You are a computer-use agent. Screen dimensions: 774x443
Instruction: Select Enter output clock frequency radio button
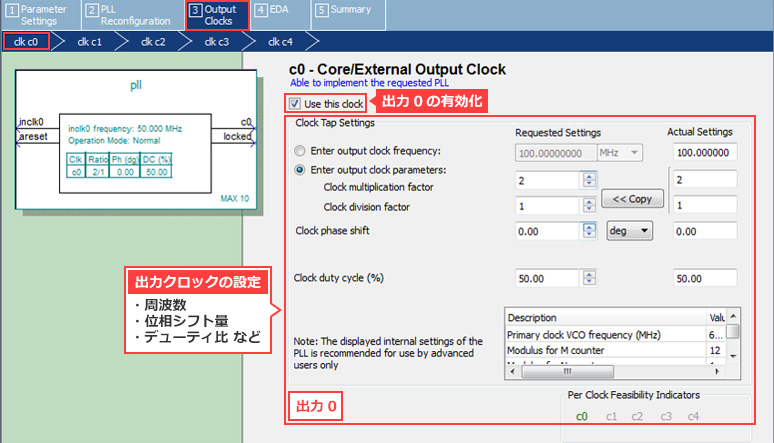(x=300, y=151)
